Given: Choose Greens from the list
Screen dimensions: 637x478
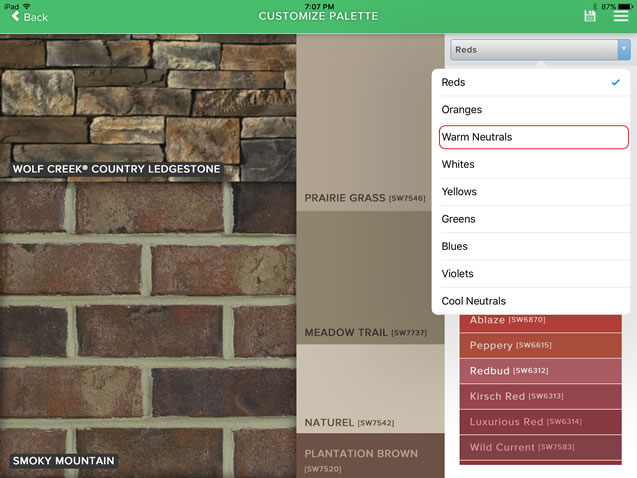Looking at the screenshot, I should point(531,219).
